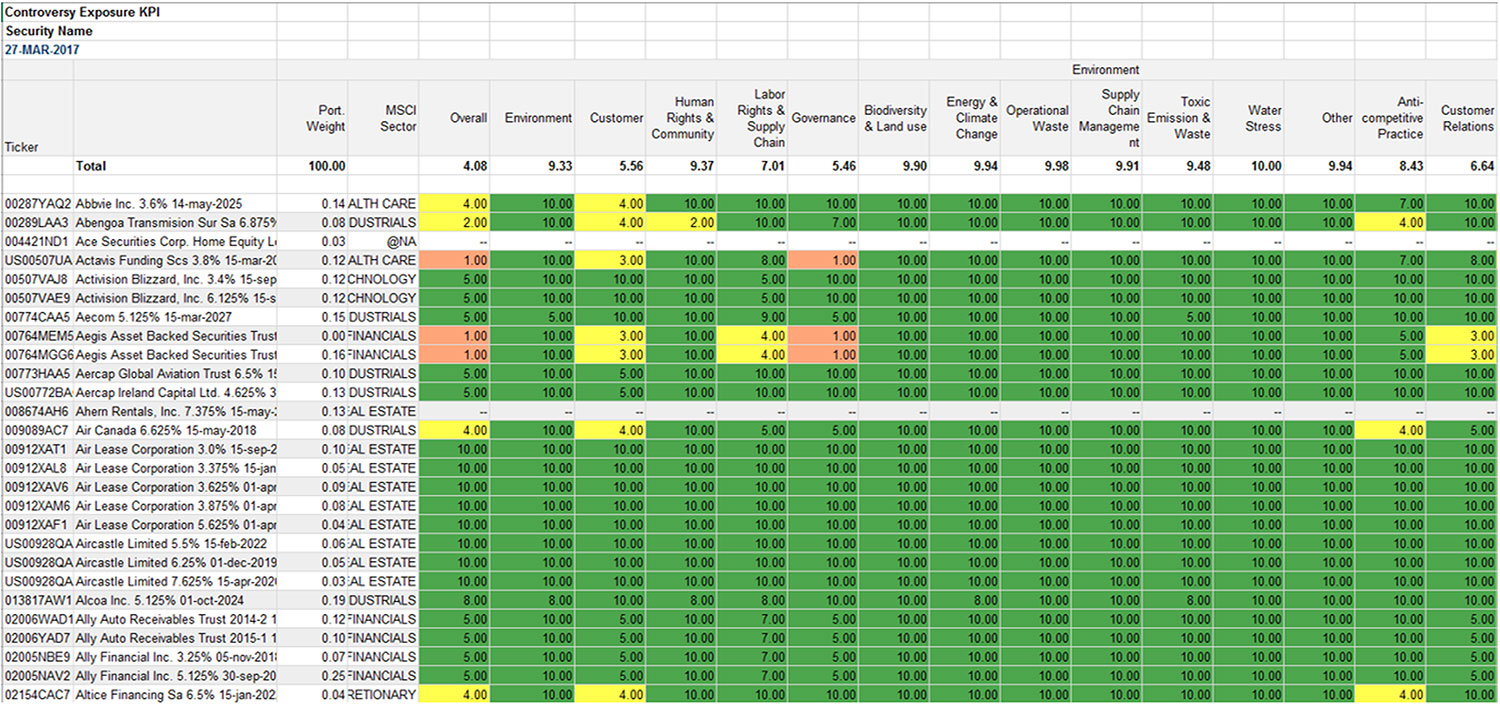Click the total Customer Relations value 6.64

point(1481,166)
